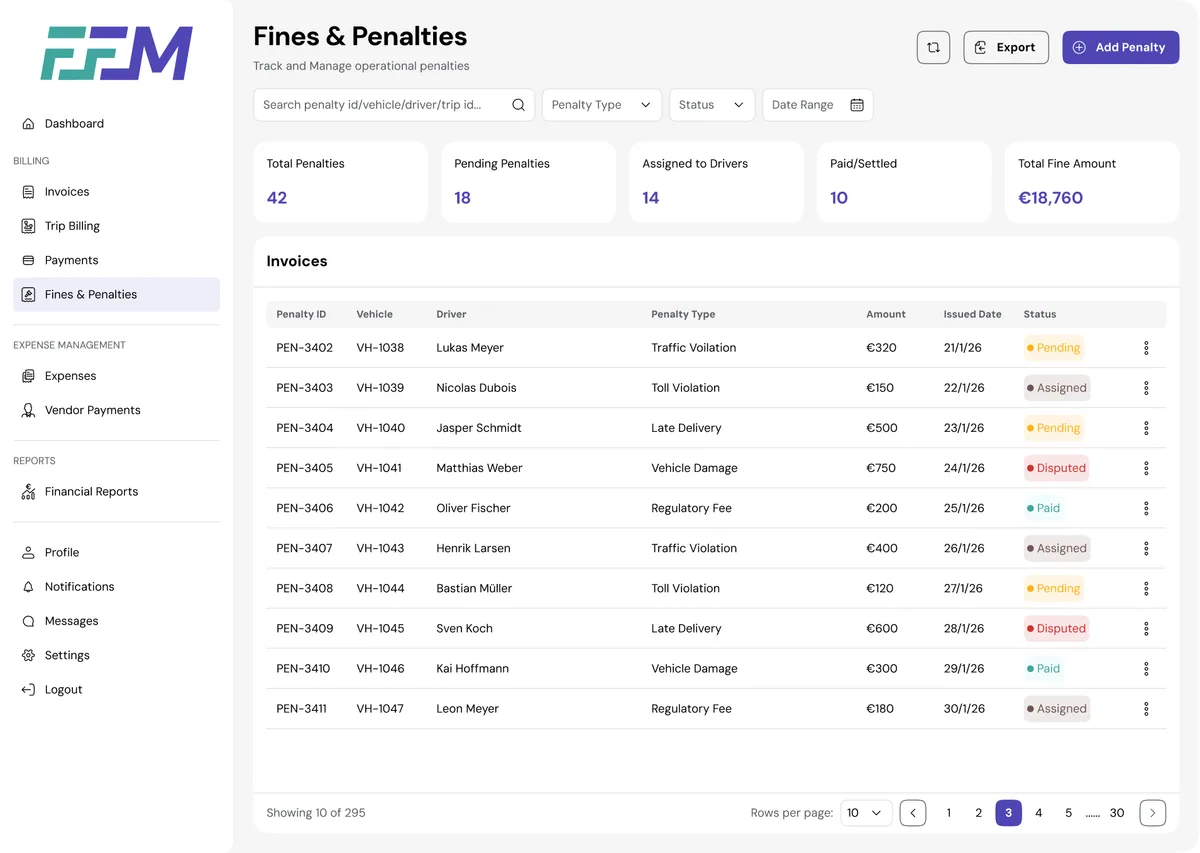Viewport: 1200px width, 853px height.
Task: Click the Add Penalty button
Action: (x=1120, y=47)
